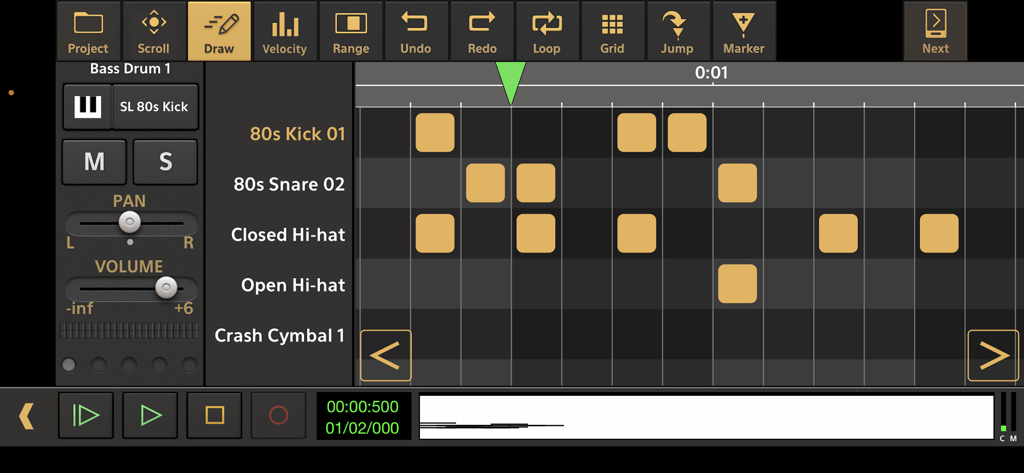The height and width of the screenshot is (473, 1024).
Task: Toggle the last Closed Hi-hat note
Action: pyautogui.click(x=939, y=233)
